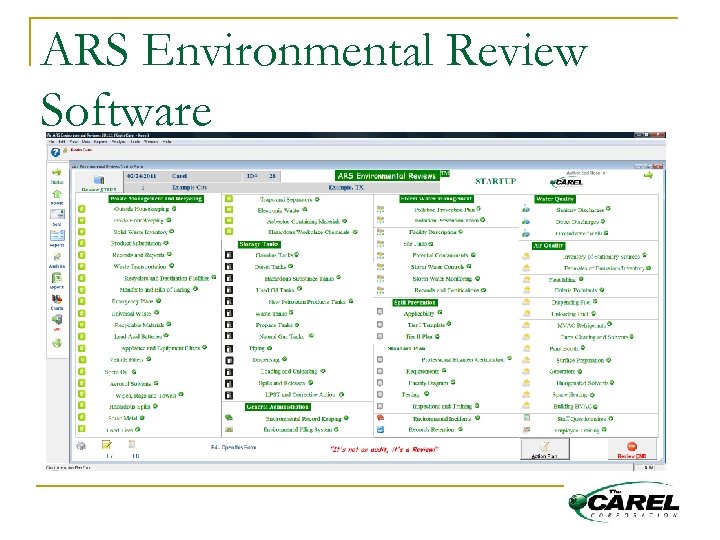The width and height of the screenshot is (720, 540).
Task: Click icon beside Environmental Filing System
Action: pos(229,430)
